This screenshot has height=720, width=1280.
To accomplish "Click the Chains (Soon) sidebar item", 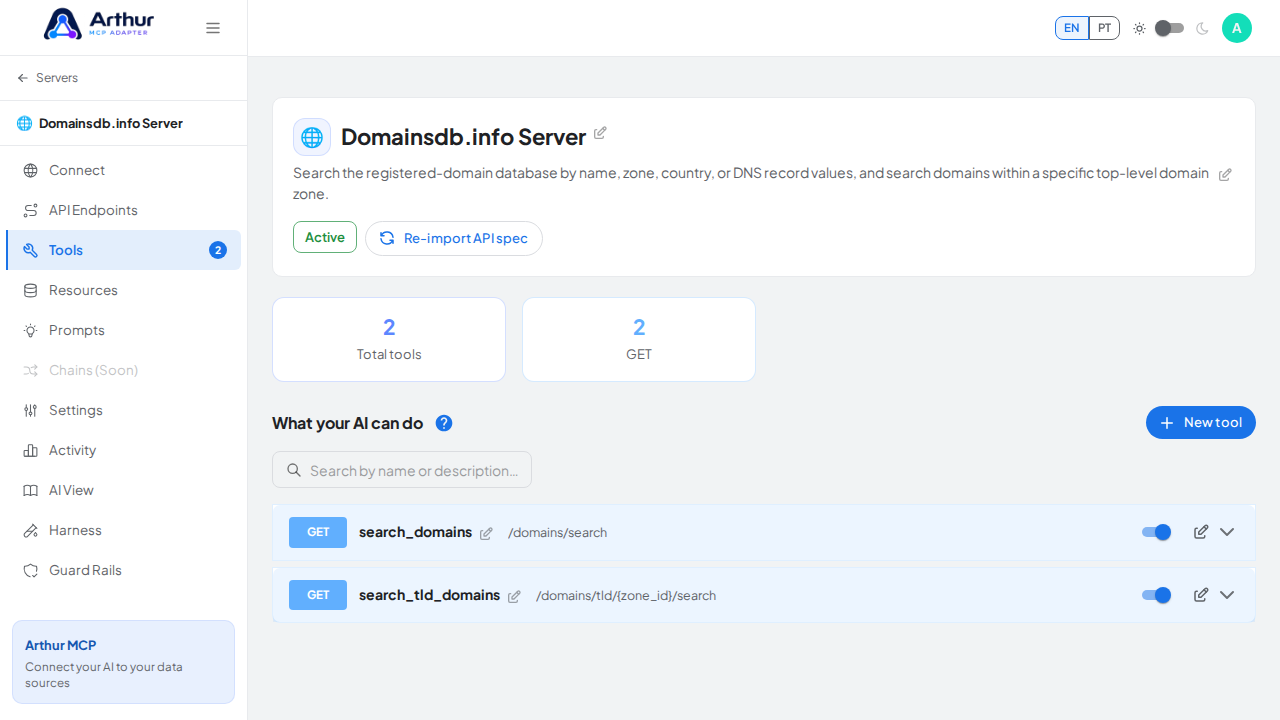I will click(123, 370).
